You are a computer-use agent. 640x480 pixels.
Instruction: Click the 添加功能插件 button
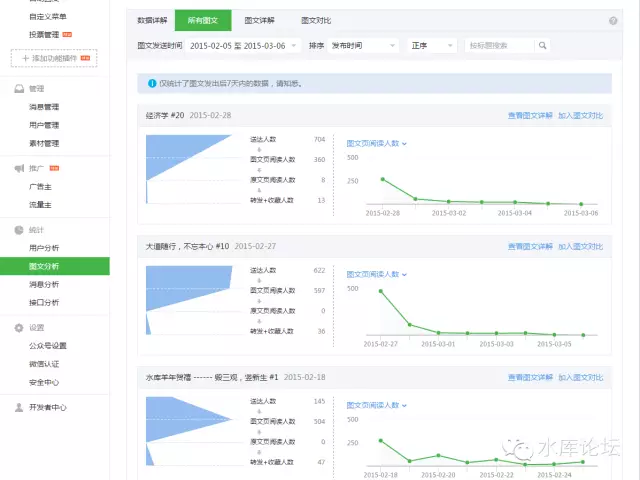[54, 59]
